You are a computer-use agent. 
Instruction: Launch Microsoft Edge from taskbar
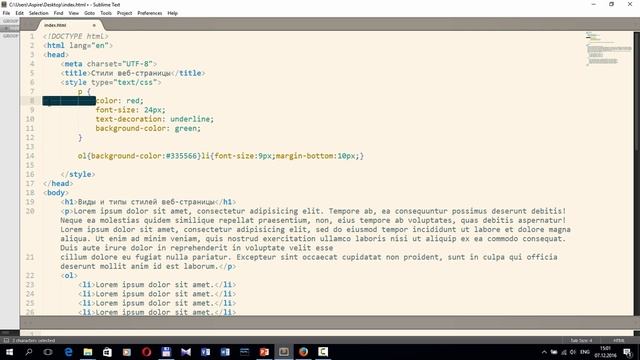68,352
